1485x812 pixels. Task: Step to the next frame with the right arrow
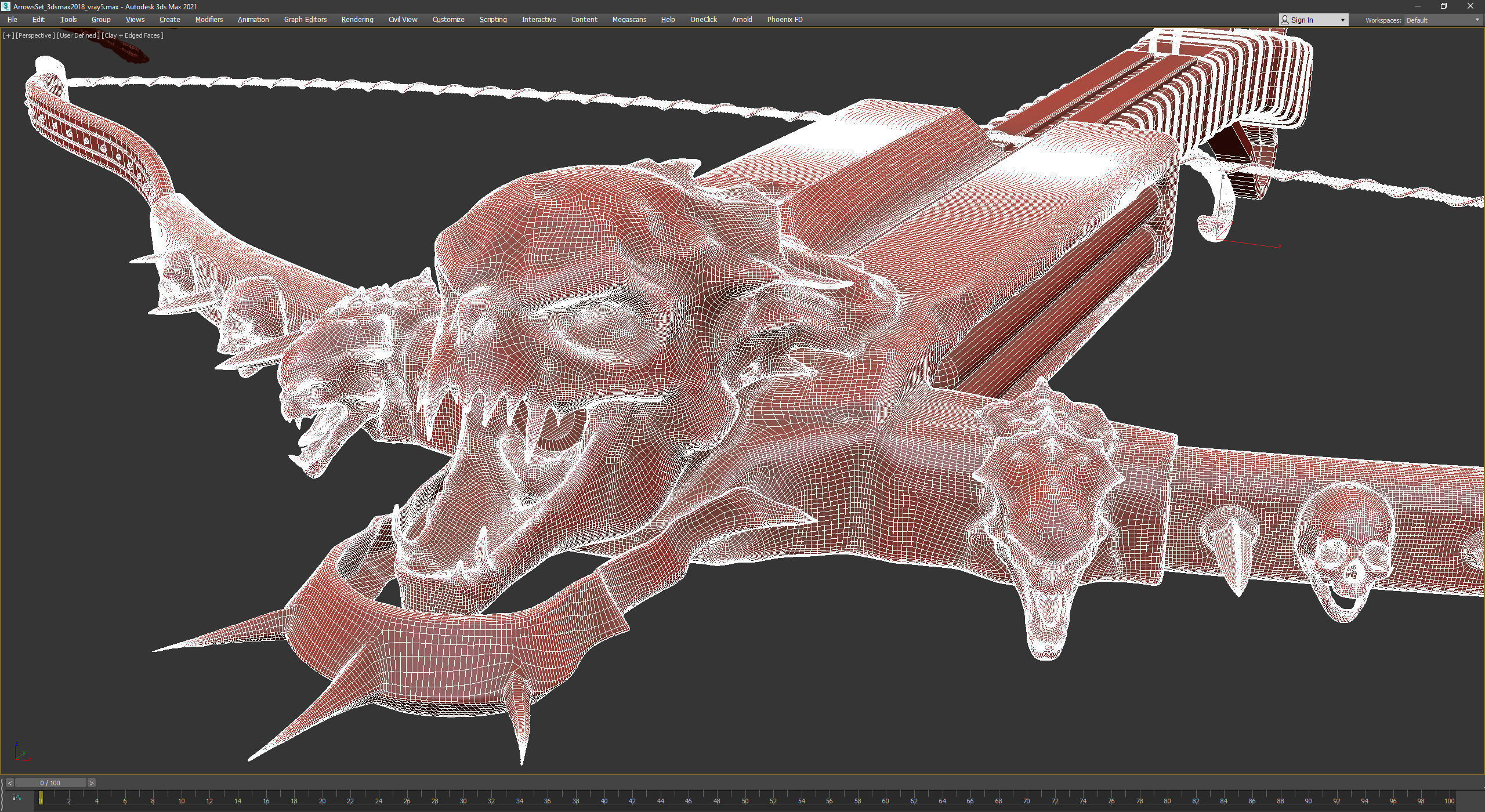pyautogui.click(x=92, y=783)
